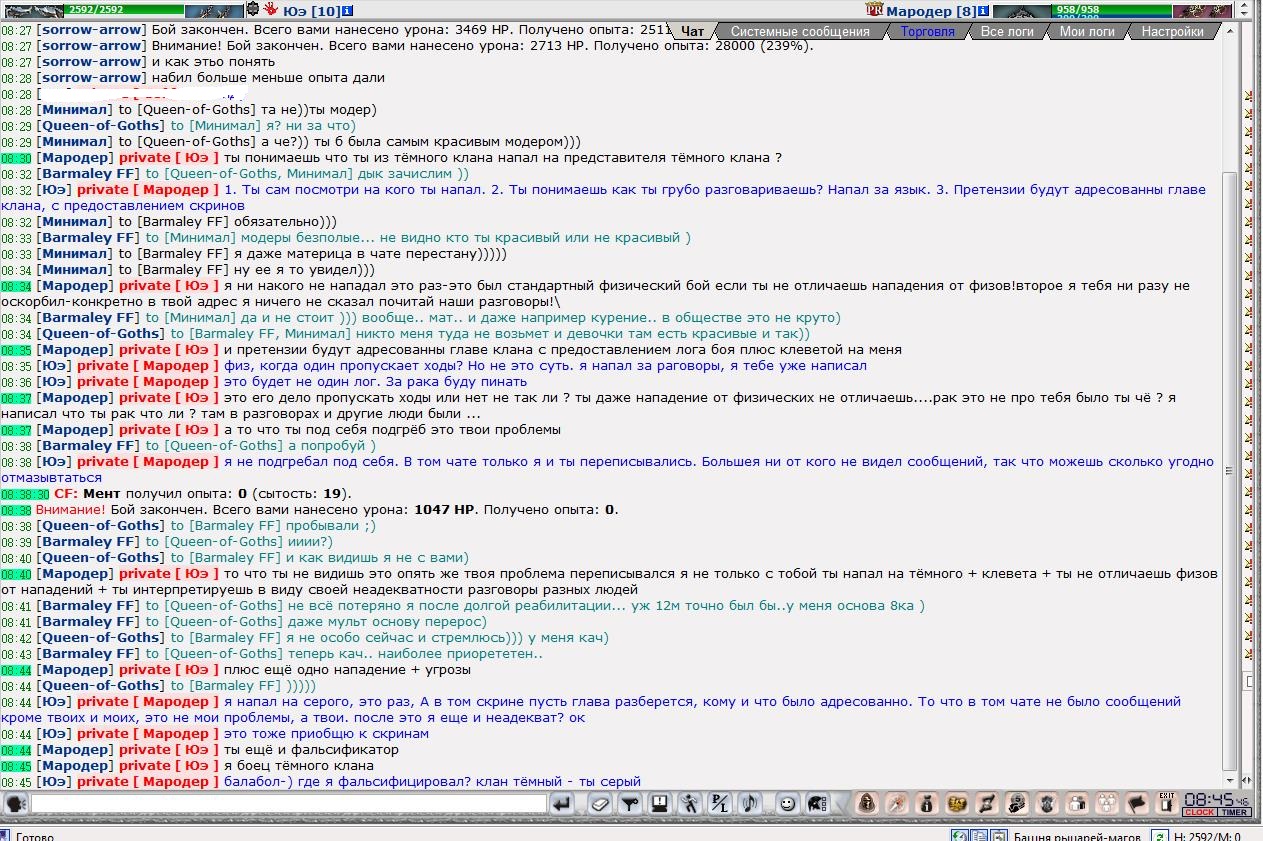
Task: Click the scroll-shaped icon
Action: pos(988,804)
